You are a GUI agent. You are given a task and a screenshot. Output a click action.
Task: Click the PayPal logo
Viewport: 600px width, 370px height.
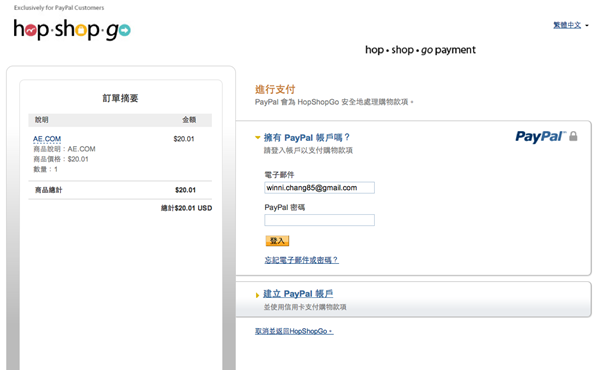[541, 137]
